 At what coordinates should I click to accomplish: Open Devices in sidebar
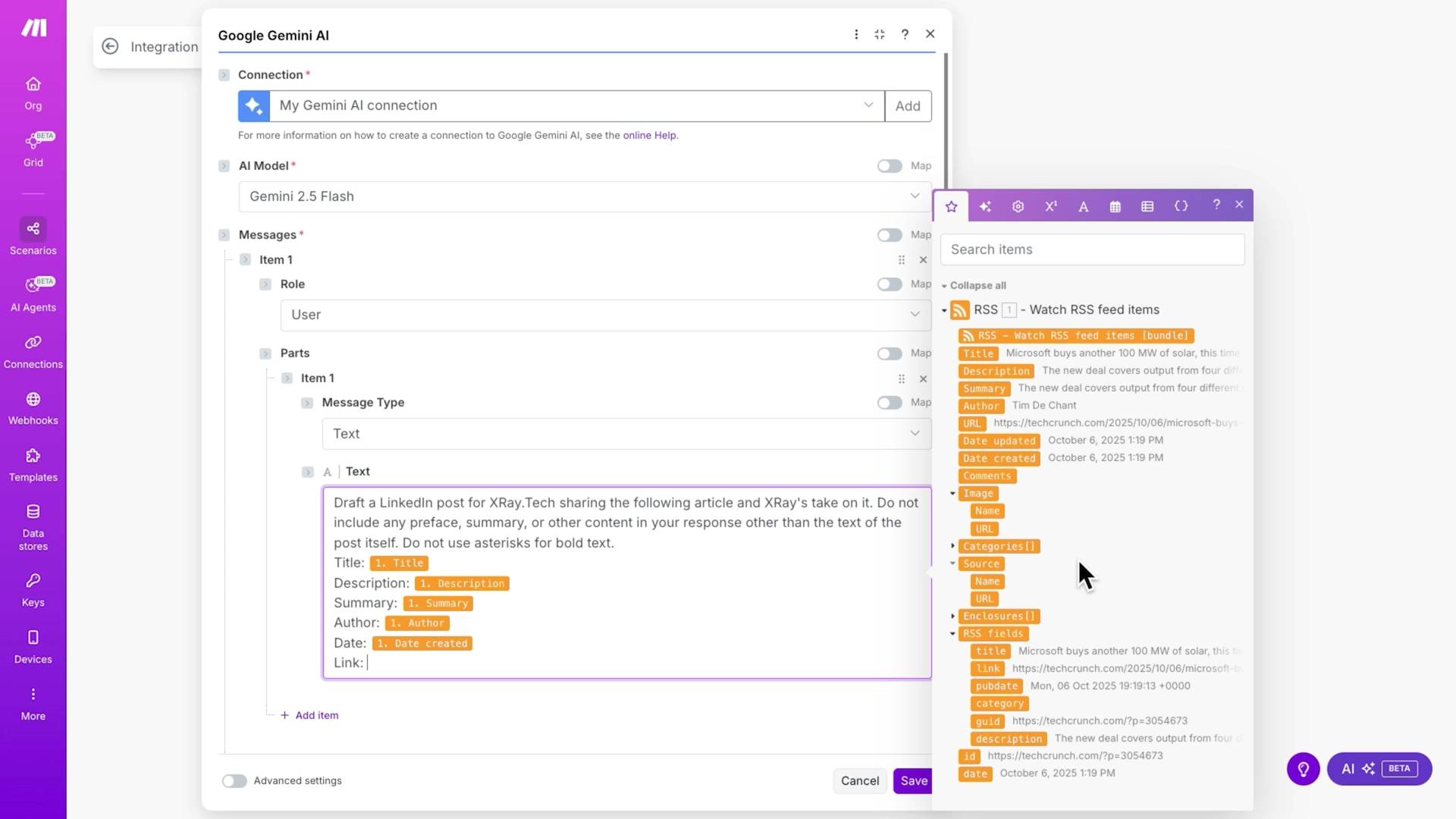[x=33, y=647]
